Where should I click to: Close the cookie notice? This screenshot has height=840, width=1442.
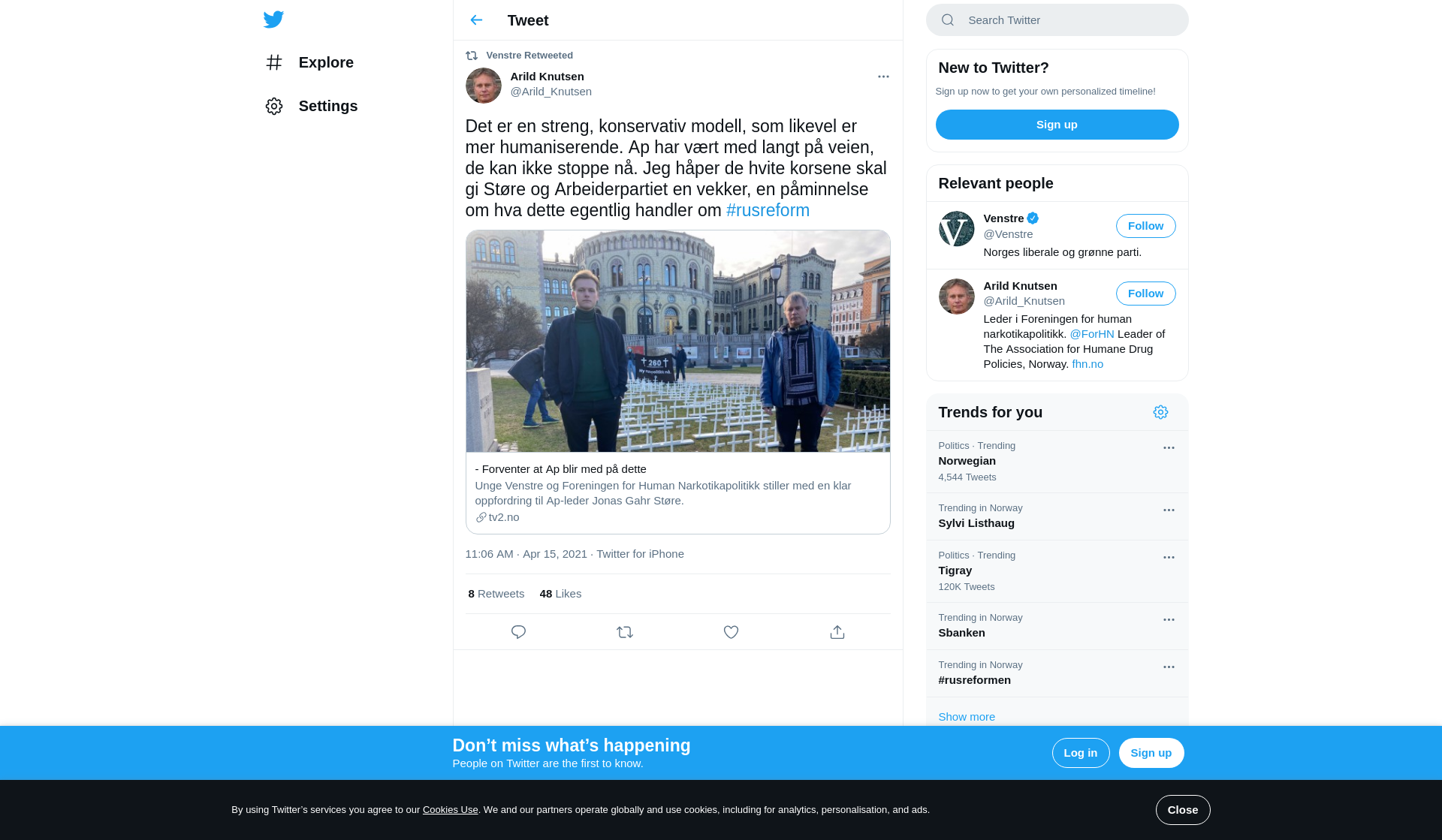pos(1182,810)
